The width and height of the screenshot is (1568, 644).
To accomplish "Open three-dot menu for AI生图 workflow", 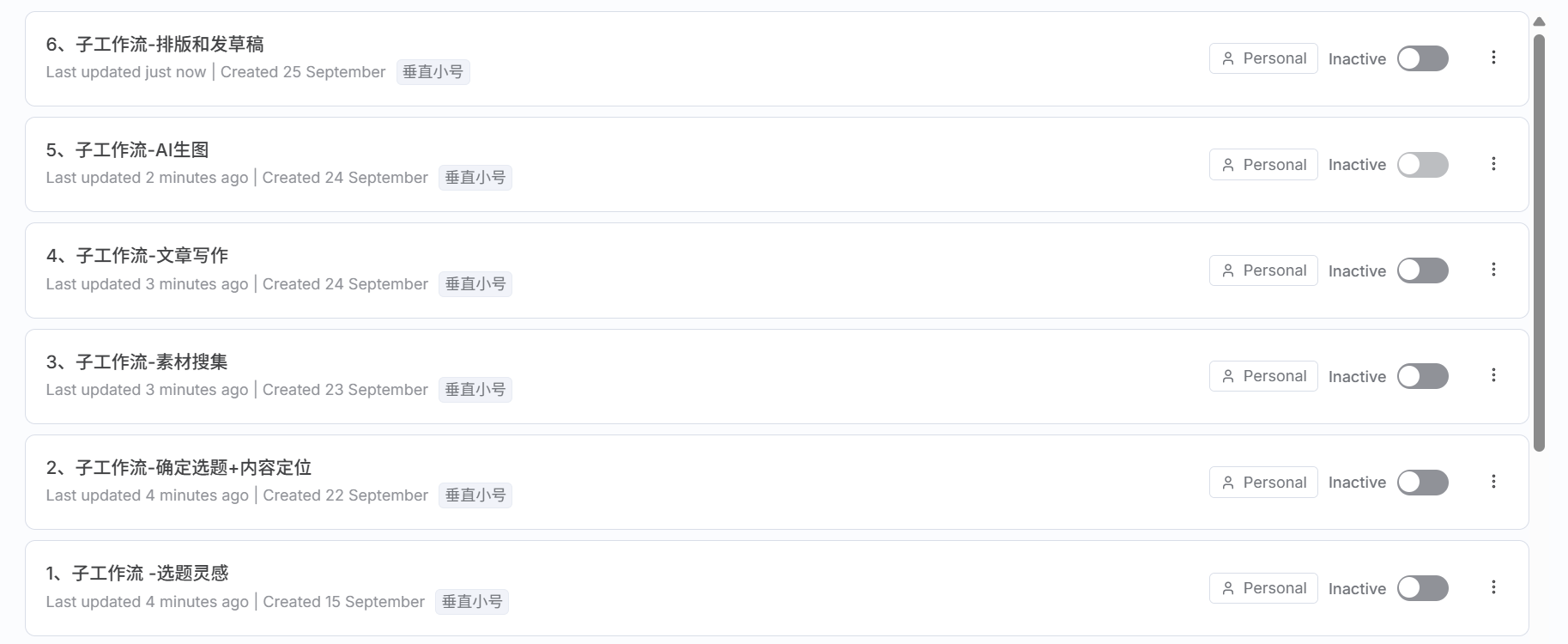I will point(1493,164).
